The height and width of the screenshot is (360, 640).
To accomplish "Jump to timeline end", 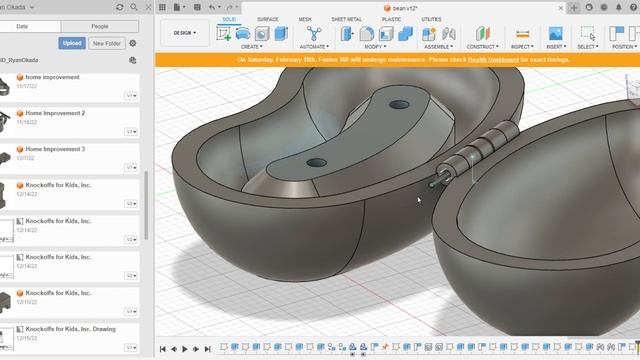I will tap(207, 349).
